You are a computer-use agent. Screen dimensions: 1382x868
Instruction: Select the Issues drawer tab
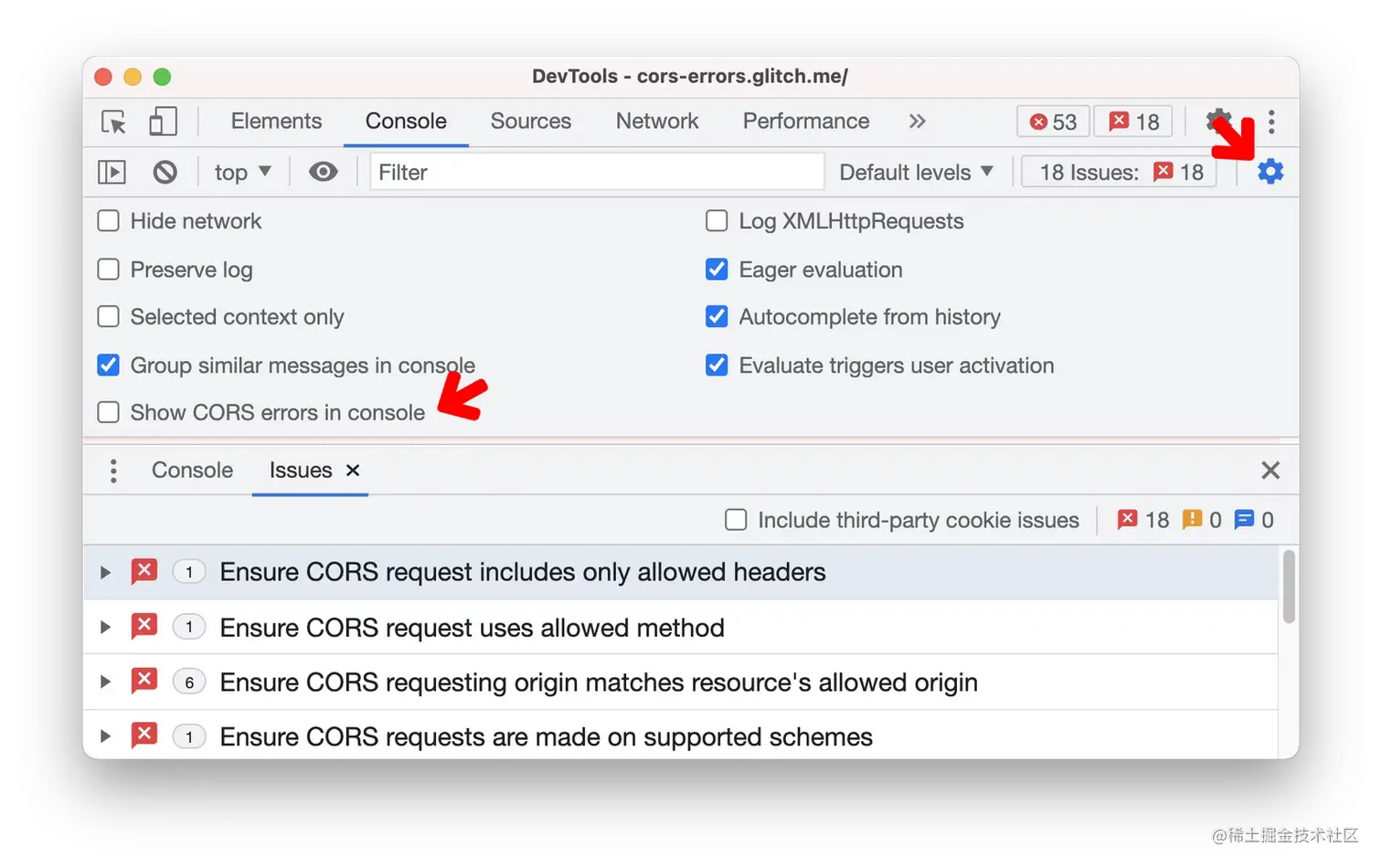(x=300, y=471)
